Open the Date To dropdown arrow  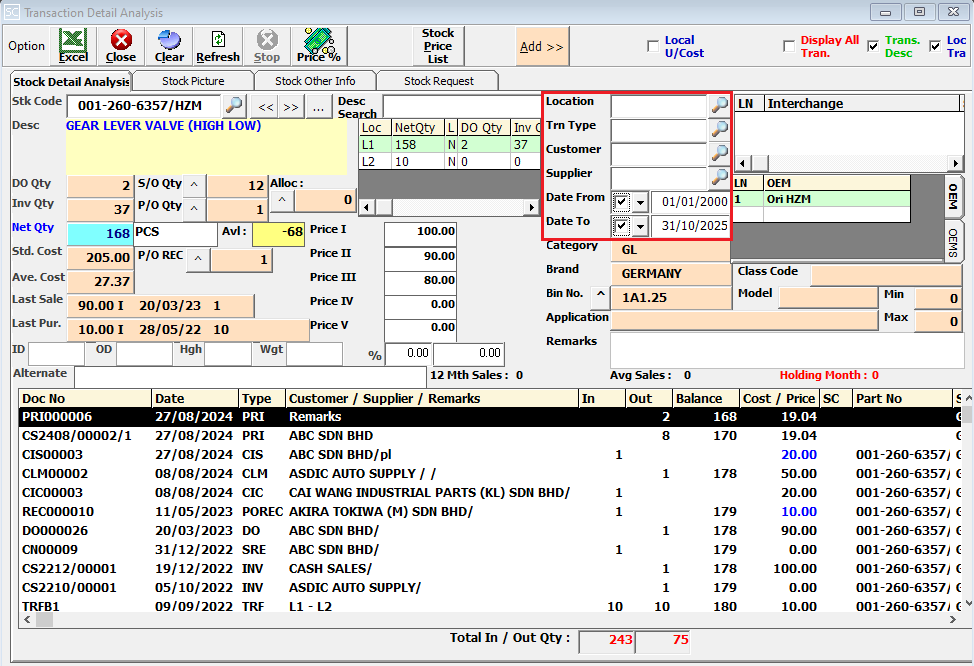(640, 227)
